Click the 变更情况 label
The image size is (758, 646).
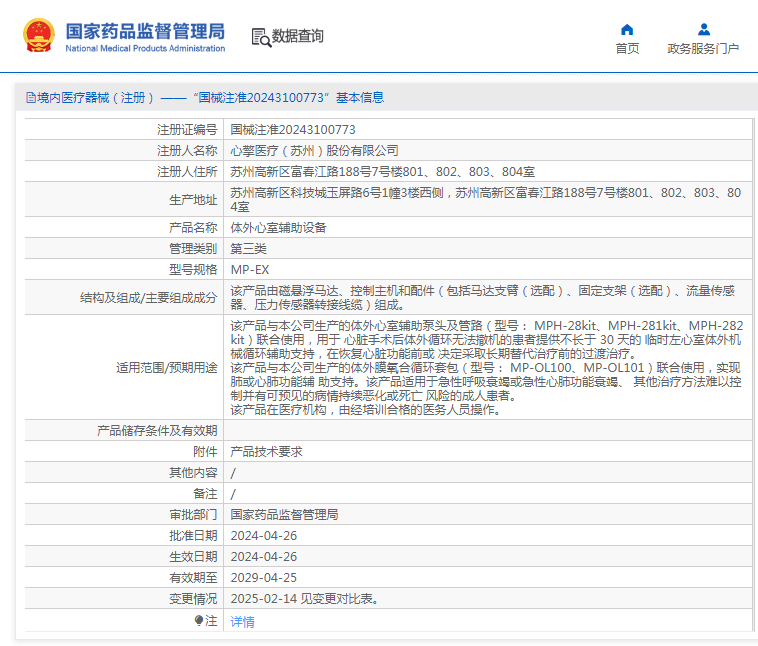(x=193, y=599)
